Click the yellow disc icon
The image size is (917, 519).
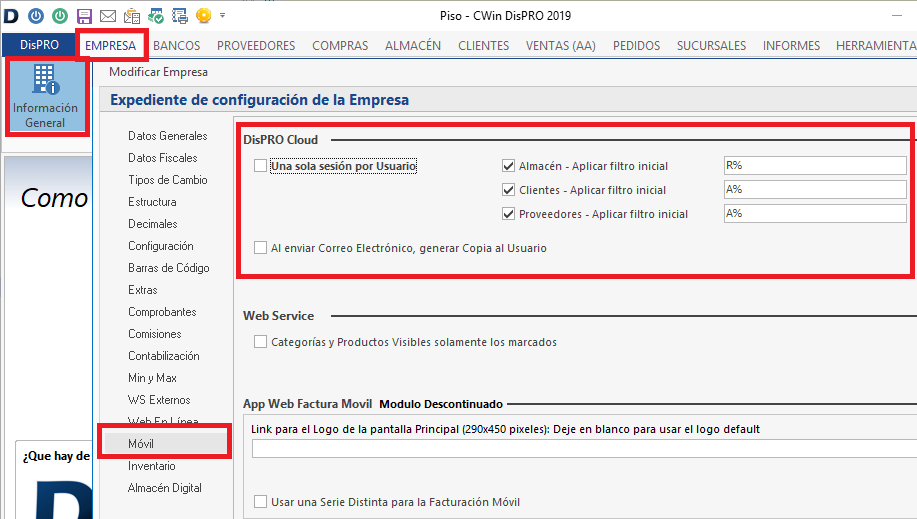pos(203,16)
